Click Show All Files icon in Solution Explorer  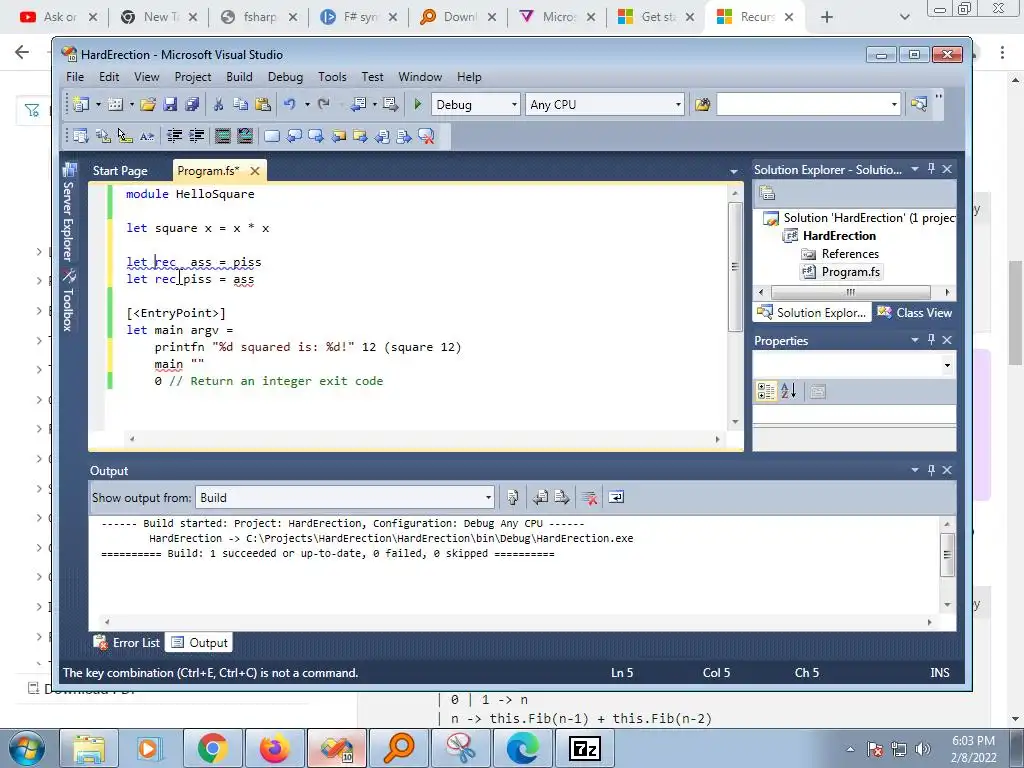[767, 193]
